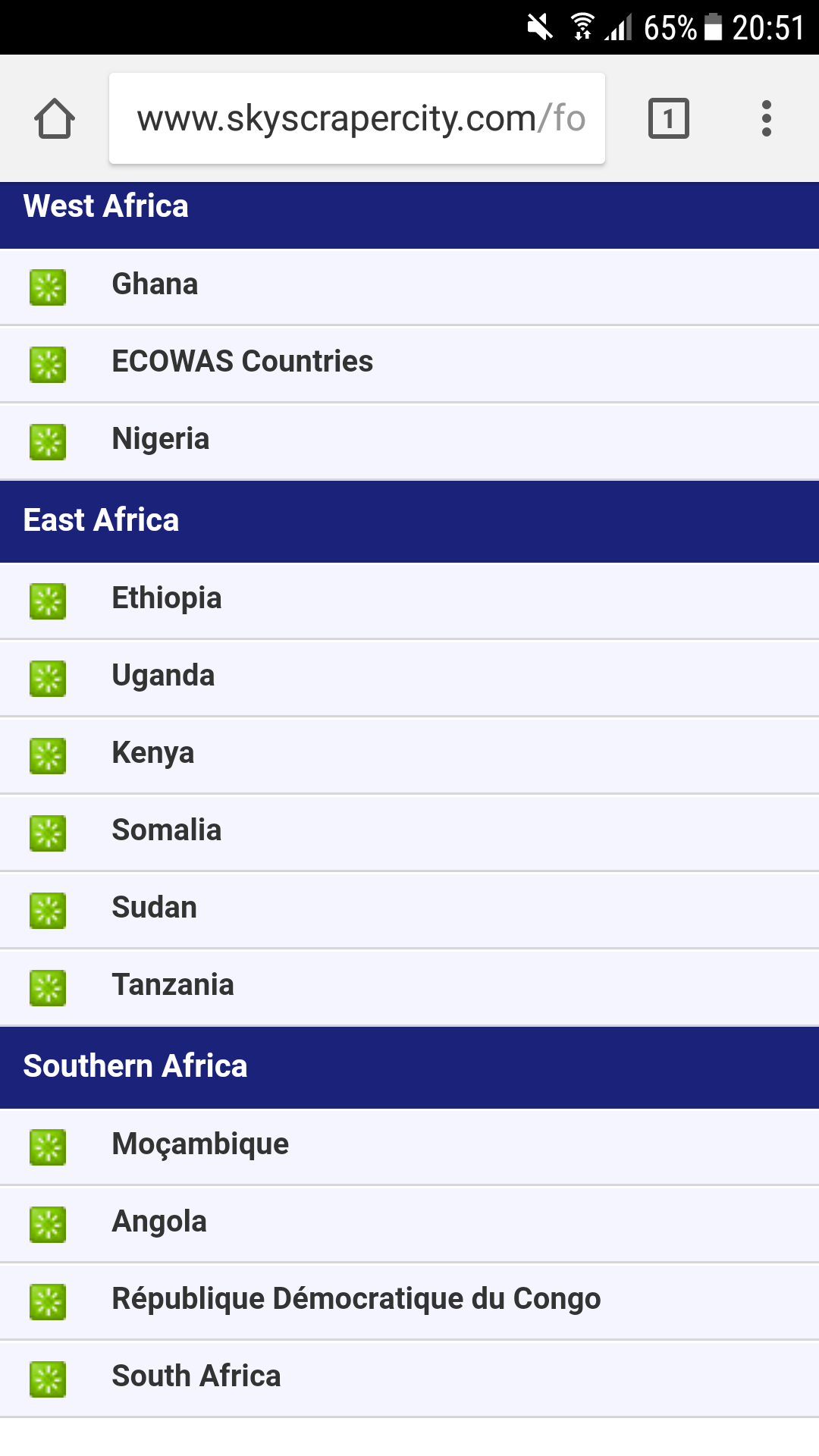Open the Moçambique forum
The image size is (819, 1456).
[200, 1144]
